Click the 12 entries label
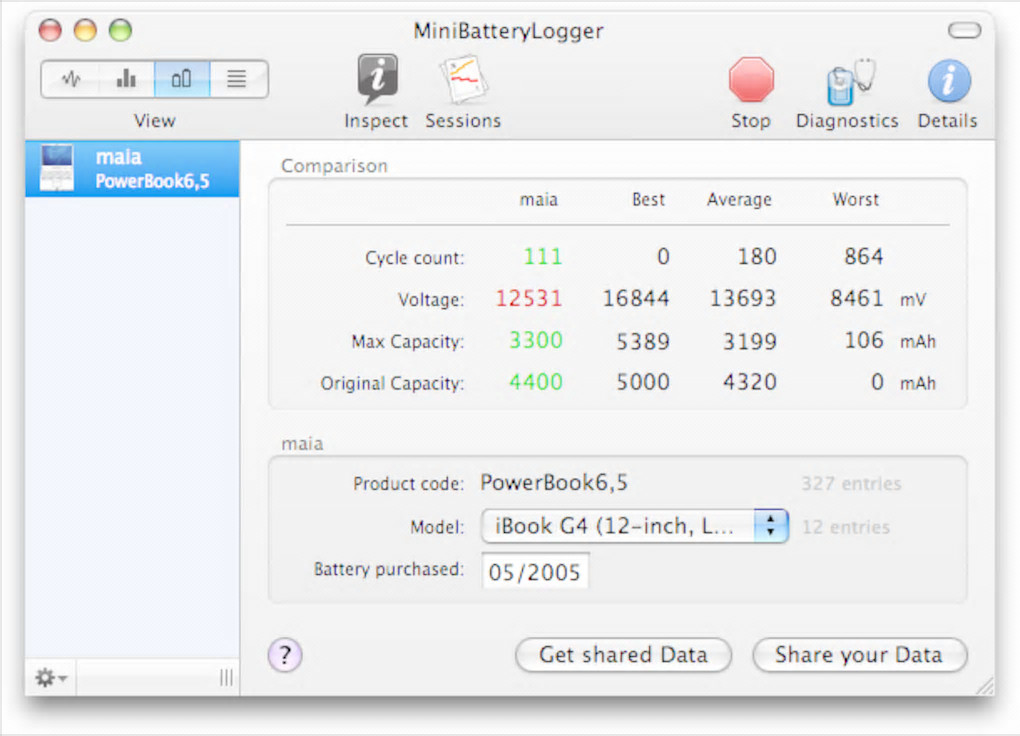 846,527
